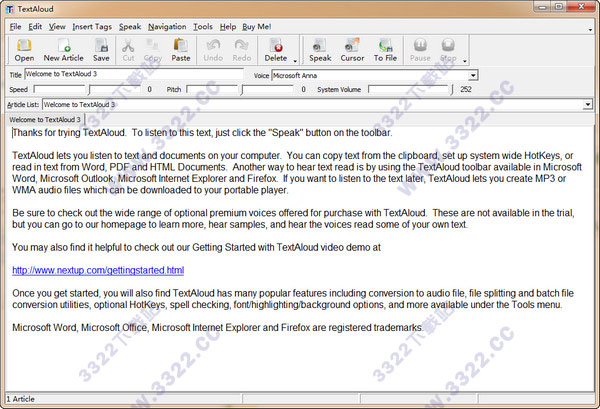The image size is (600, 409).
Task: Adjust the Pitch slider
Action: 240,89
